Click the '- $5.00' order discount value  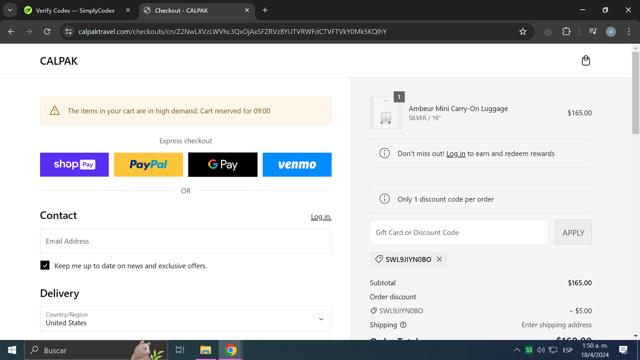pyautogui.click(x=580, y=311)
